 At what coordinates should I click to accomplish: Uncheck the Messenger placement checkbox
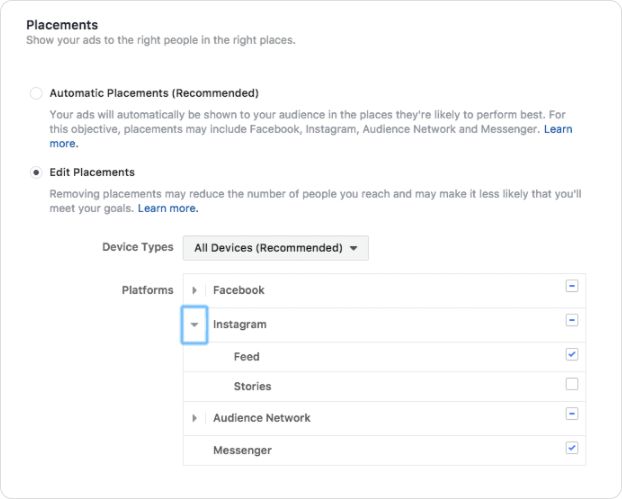(x=571, y=448)
